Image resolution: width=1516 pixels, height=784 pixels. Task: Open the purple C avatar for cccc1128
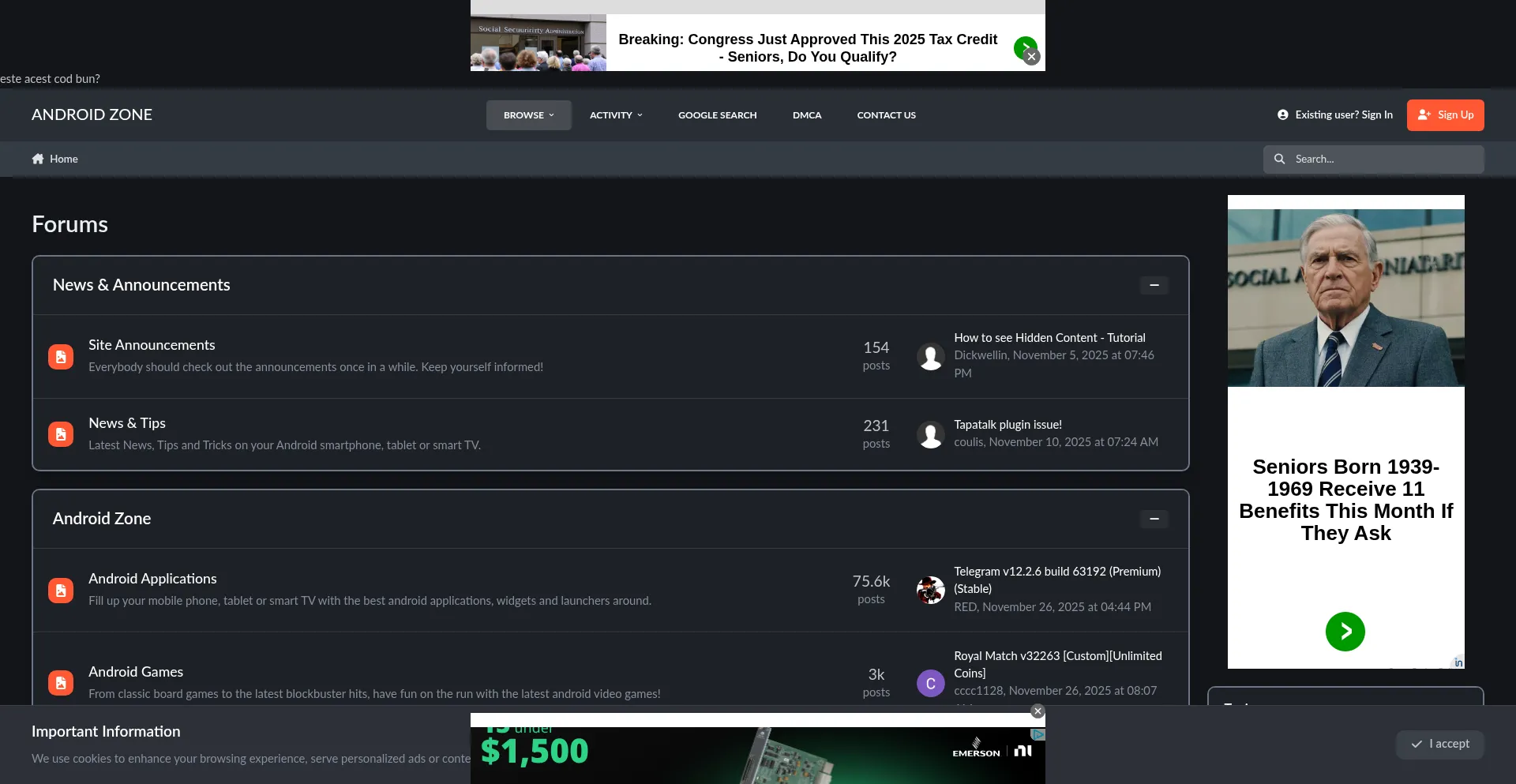point(930,684)
